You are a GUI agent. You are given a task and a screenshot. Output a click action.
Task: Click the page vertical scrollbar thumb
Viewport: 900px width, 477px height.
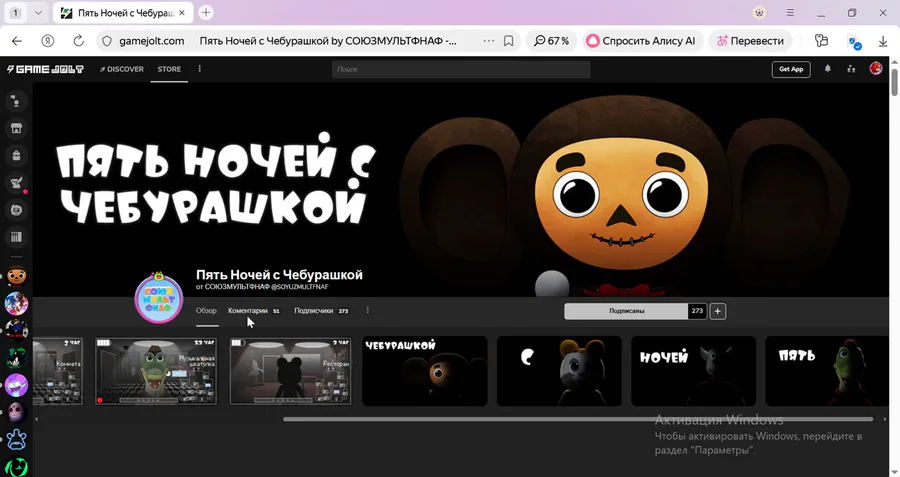pyautogui.click(x=894, y=82)
